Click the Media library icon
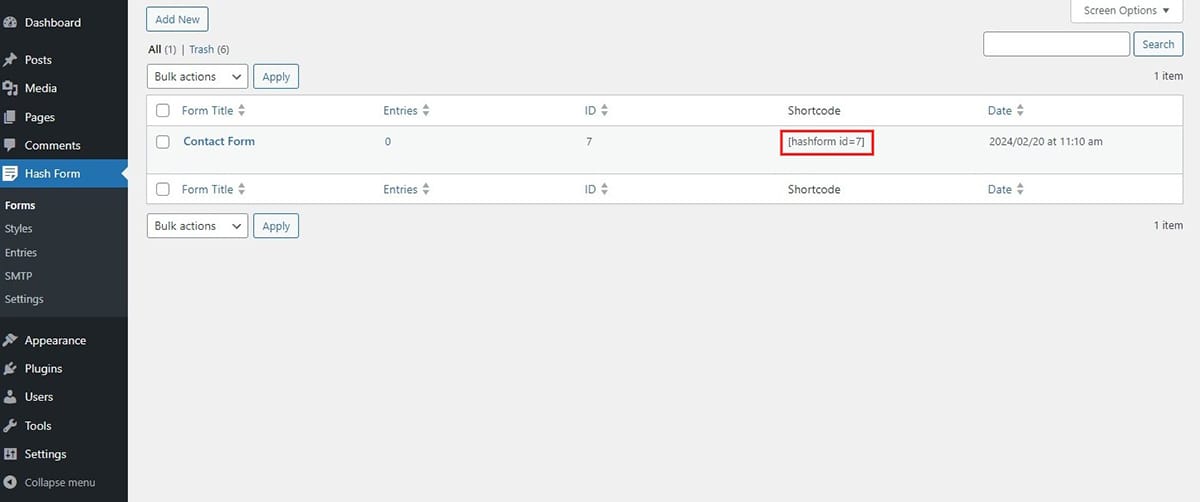 click(10, 88)
